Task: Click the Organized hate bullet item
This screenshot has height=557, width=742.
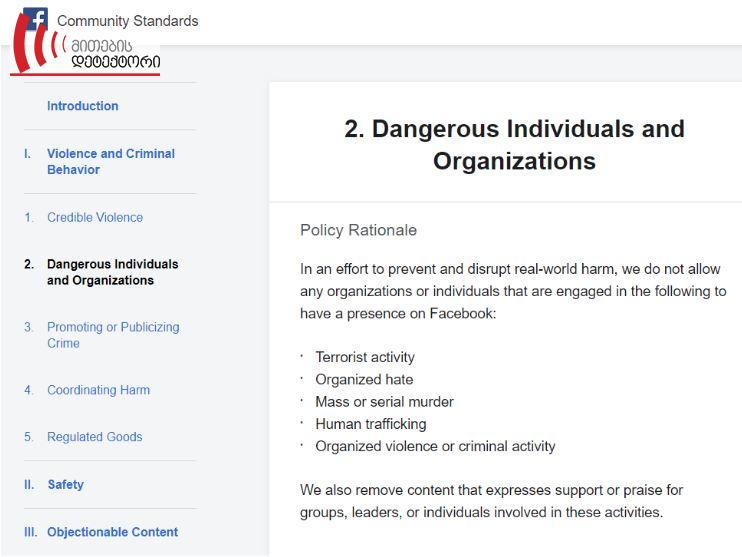Action: (364, 380)
